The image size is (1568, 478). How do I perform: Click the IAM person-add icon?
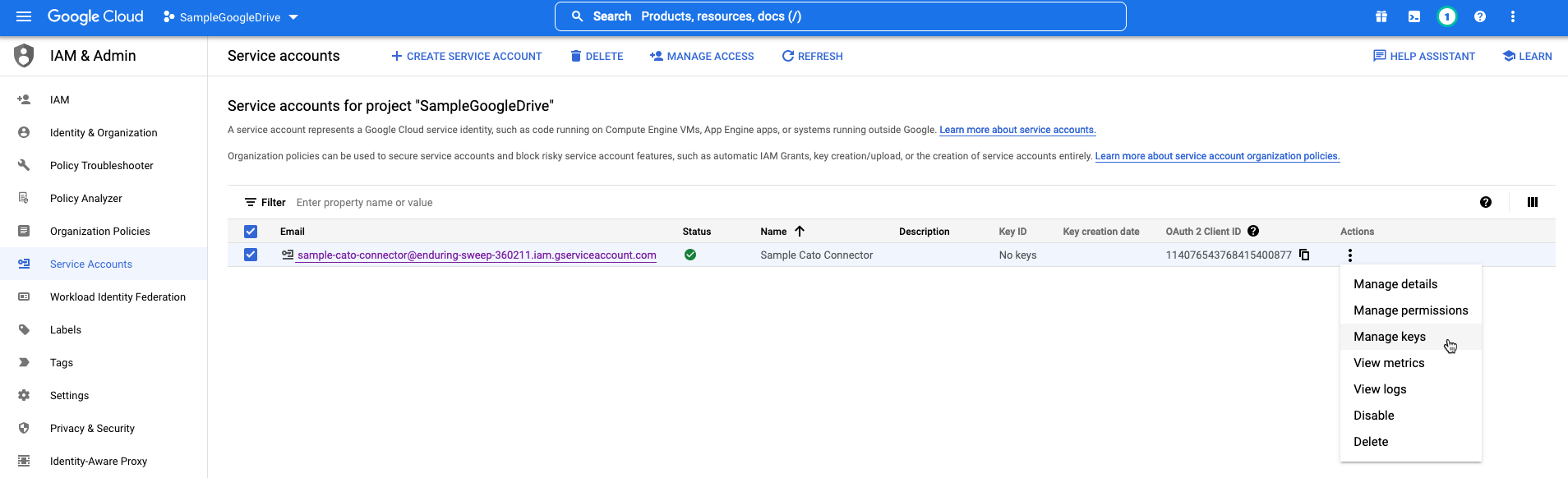click(24, 99)
